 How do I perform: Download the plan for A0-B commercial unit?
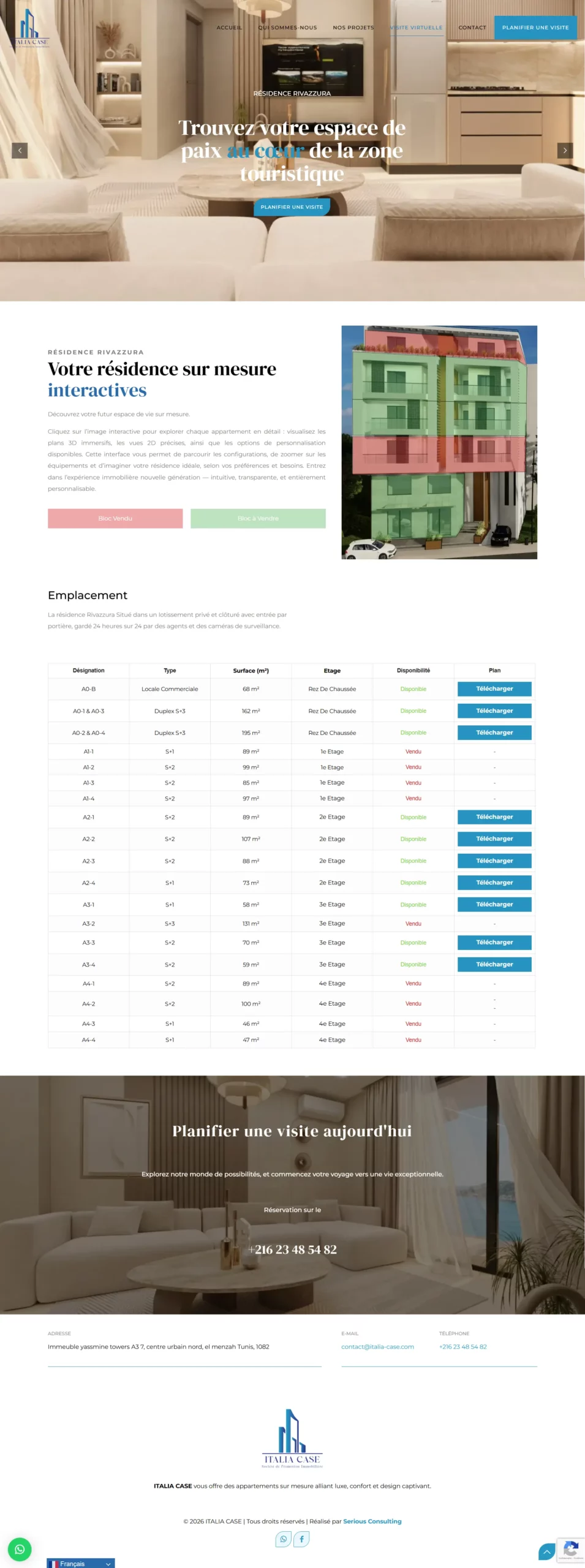494,689
